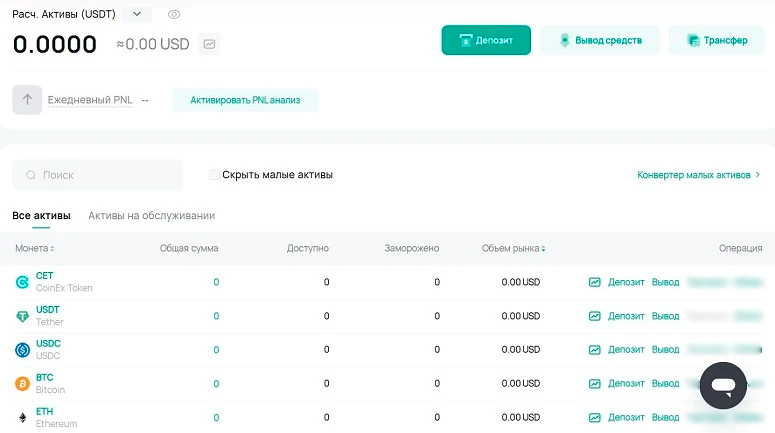The height and width of the screenshot is (433, 775).
Task: Expand the Расч. Активы (USDT) currency dropdown
Action: 138,15
